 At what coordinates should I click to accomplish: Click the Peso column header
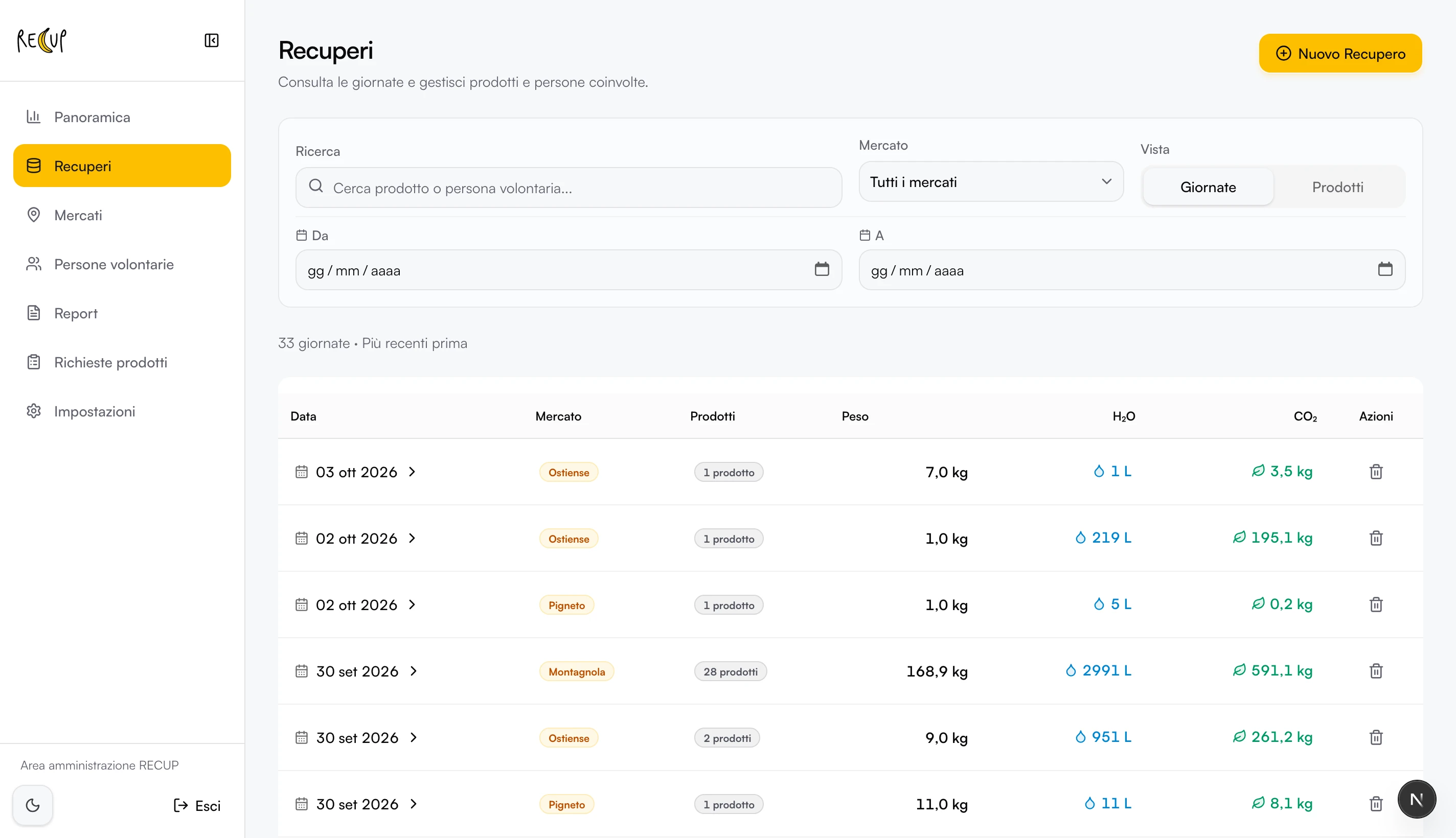pyautogui.click(x=855, y=416)
